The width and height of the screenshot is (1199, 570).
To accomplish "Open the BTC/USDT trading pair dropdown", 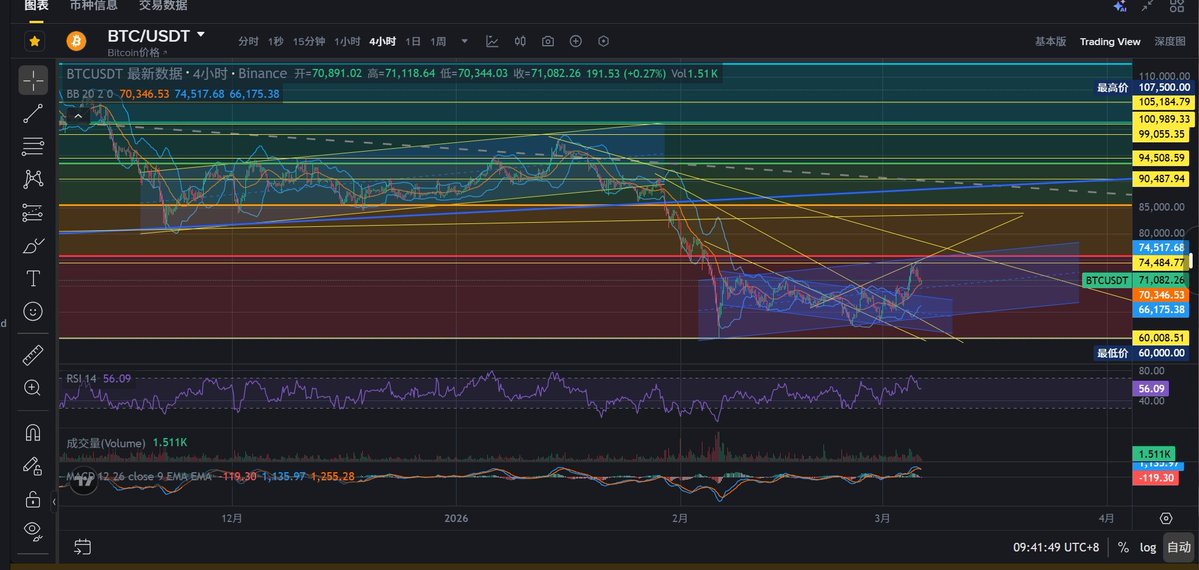I will tap(201, 35).
